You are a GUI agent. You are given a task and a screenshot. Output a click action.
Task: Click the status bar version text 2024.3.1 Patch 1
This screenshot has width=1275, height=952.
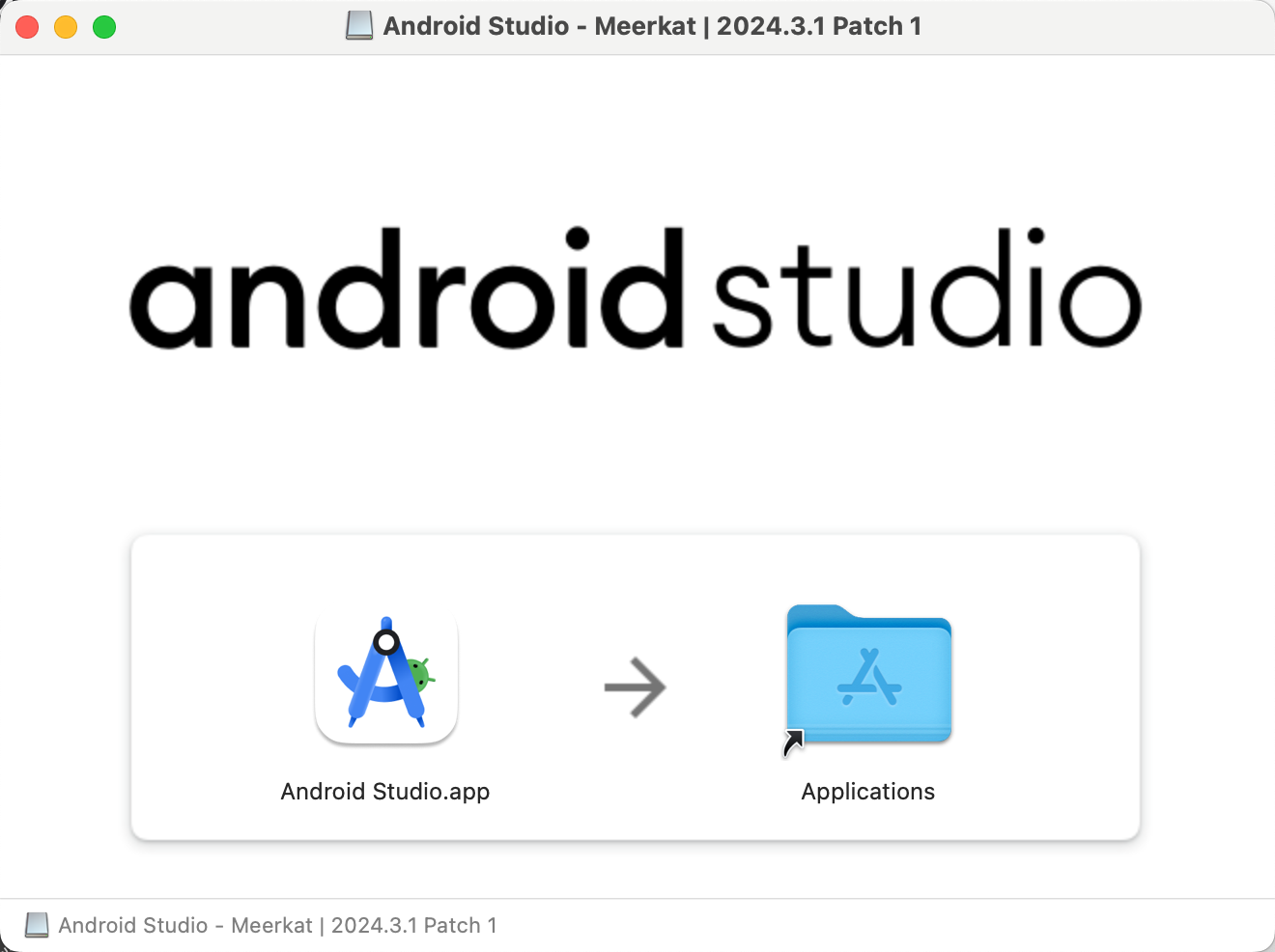click(x=415, y=924)
